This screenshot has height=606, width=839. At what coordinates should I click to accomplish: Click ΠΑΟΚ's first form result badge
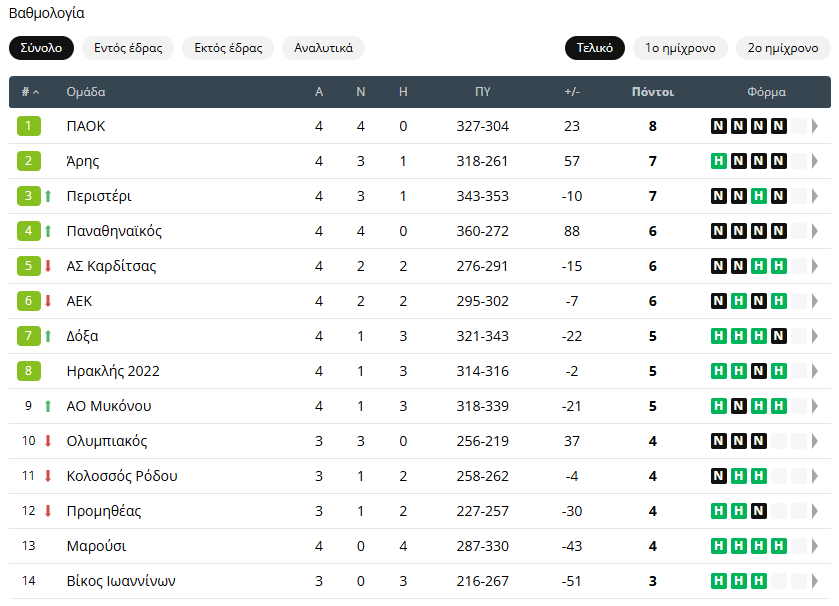coord(719,126)
